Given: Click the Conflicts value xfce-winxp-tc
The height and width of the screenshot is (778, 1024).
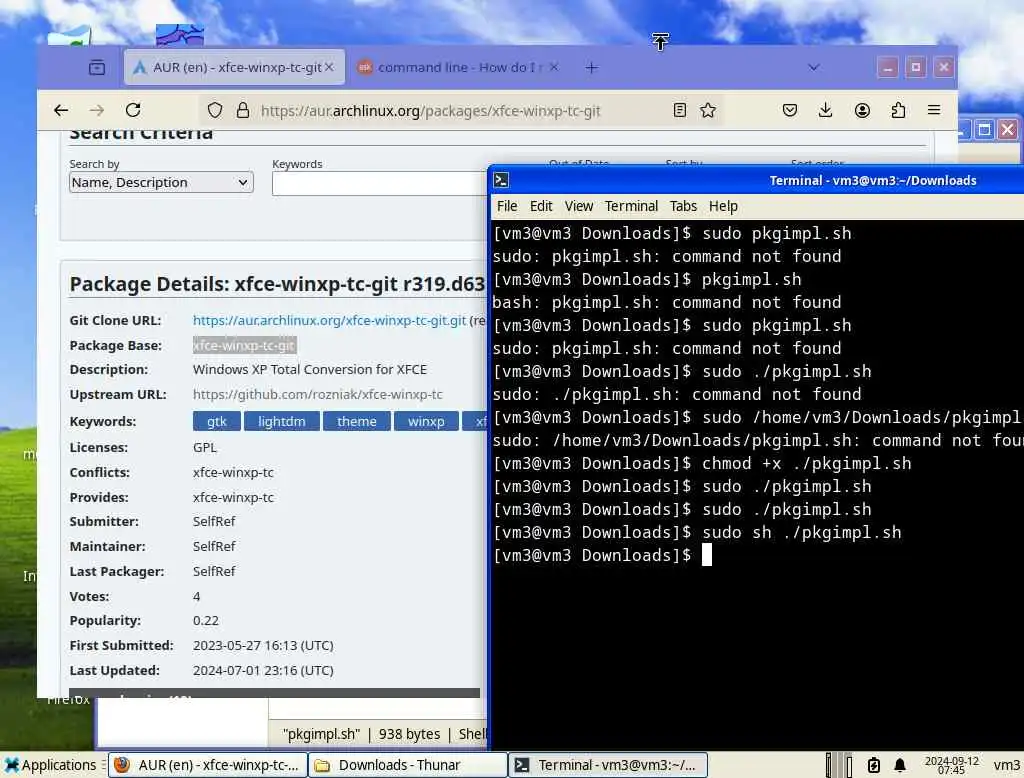Looking at the screenshot, I should [233, 472].
